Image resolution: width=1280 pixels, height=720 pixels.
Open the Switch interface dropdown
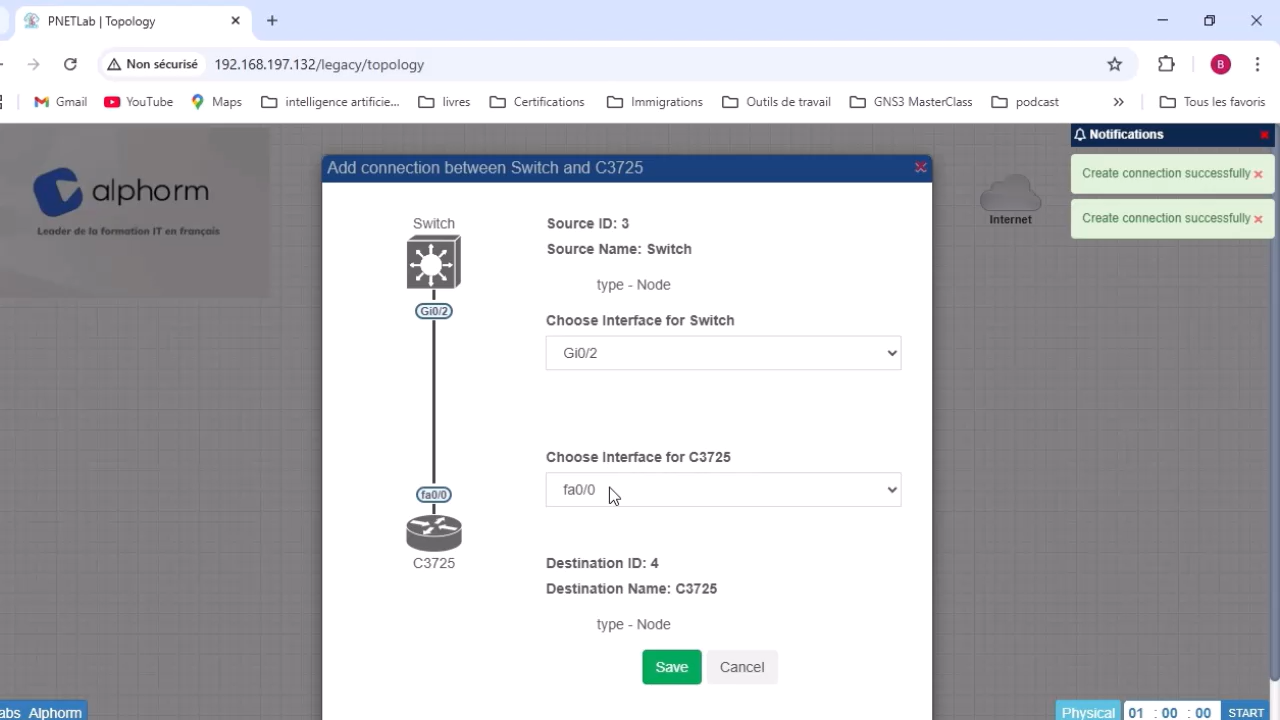[723, 353]
